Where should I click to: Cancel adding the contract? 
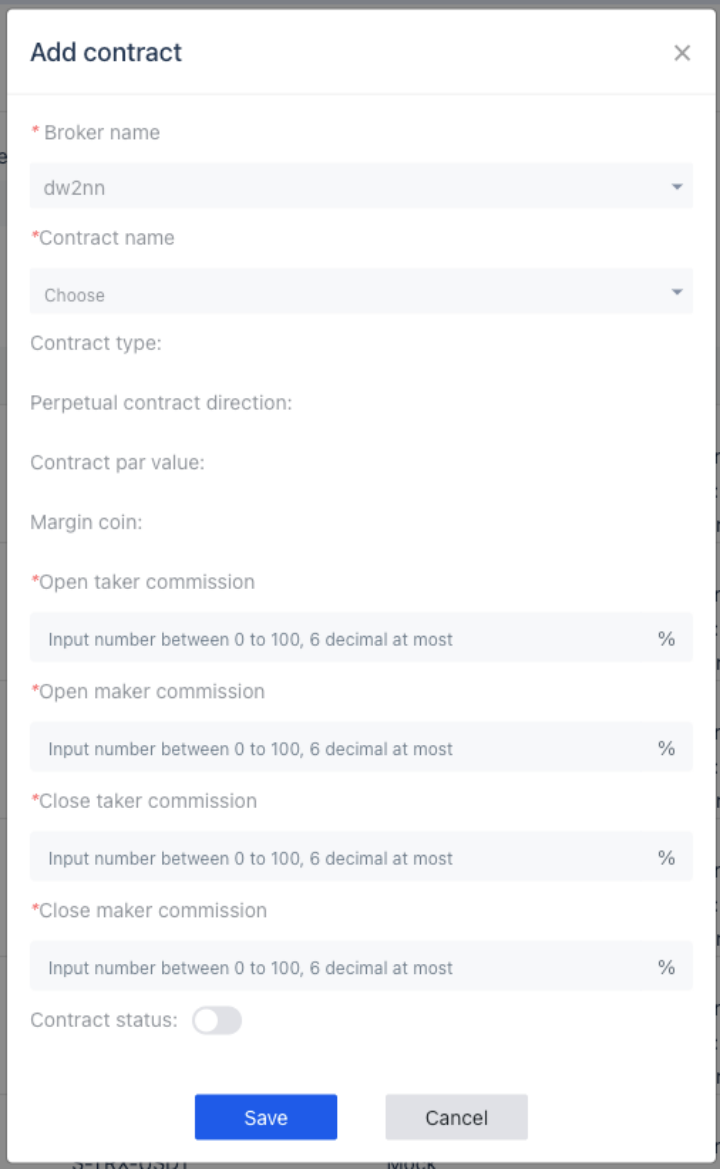(x=456, y=1117)
